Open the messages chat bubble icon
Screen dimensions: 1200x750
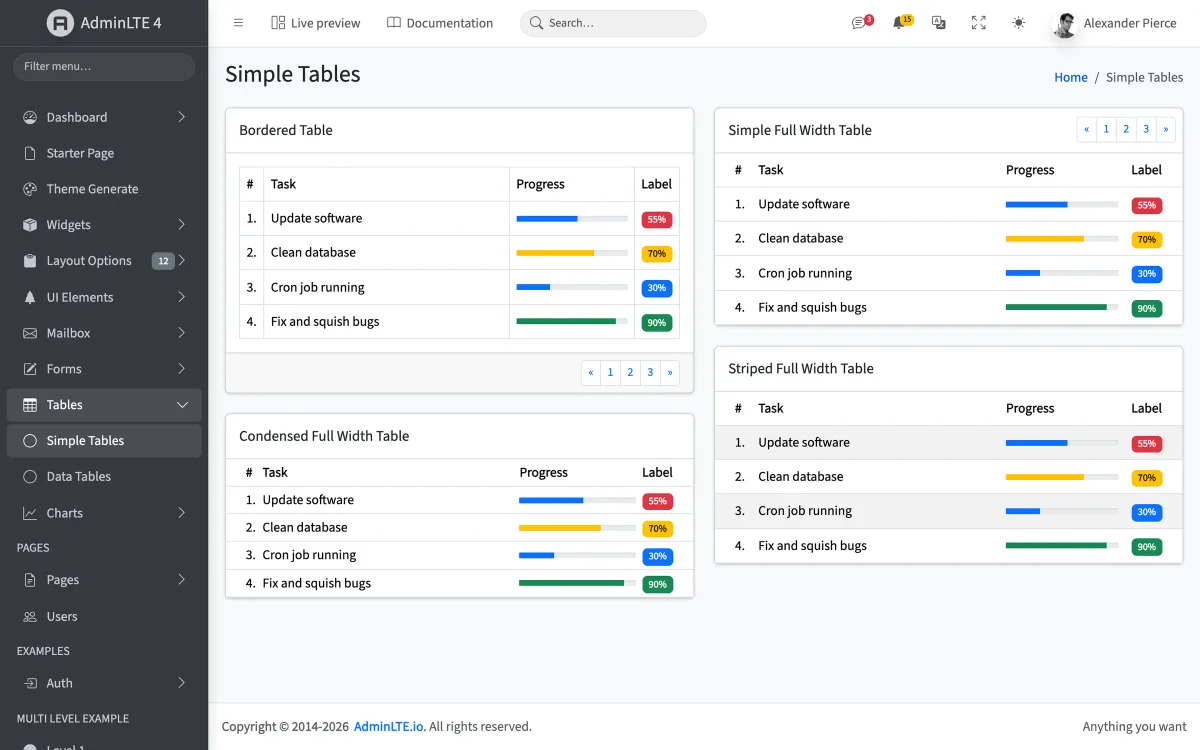pos(858,23)
